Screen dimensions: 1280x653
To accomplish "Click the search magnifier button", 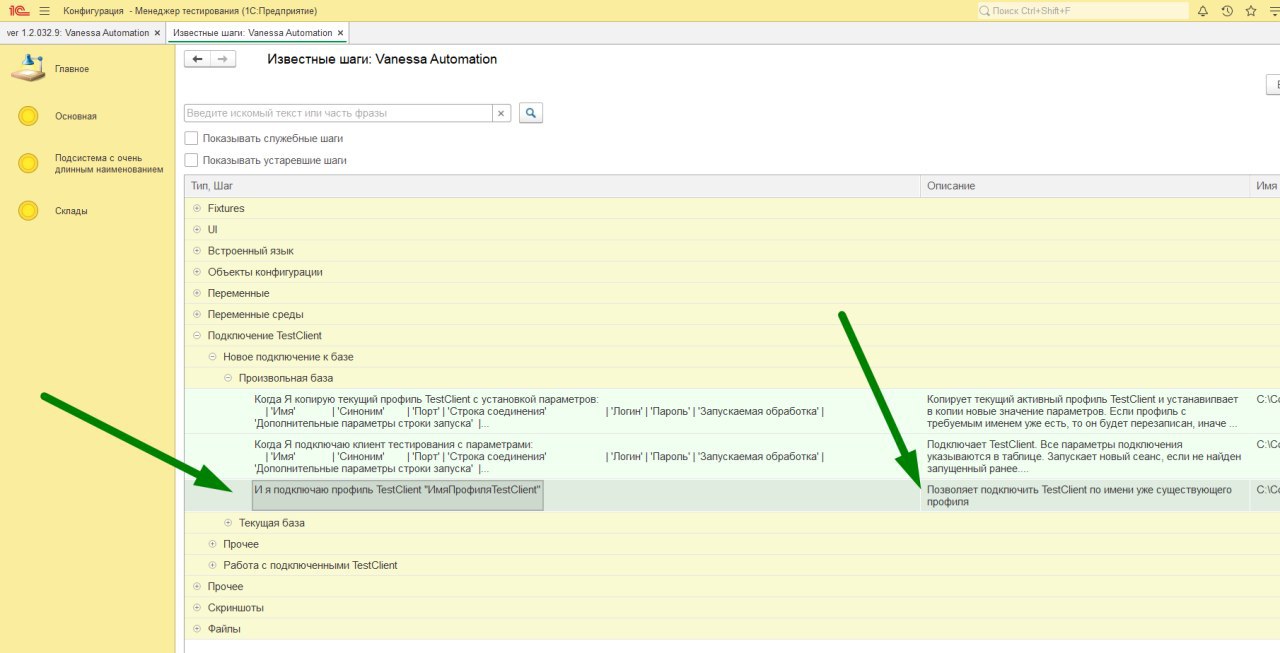I will [531, 113].
